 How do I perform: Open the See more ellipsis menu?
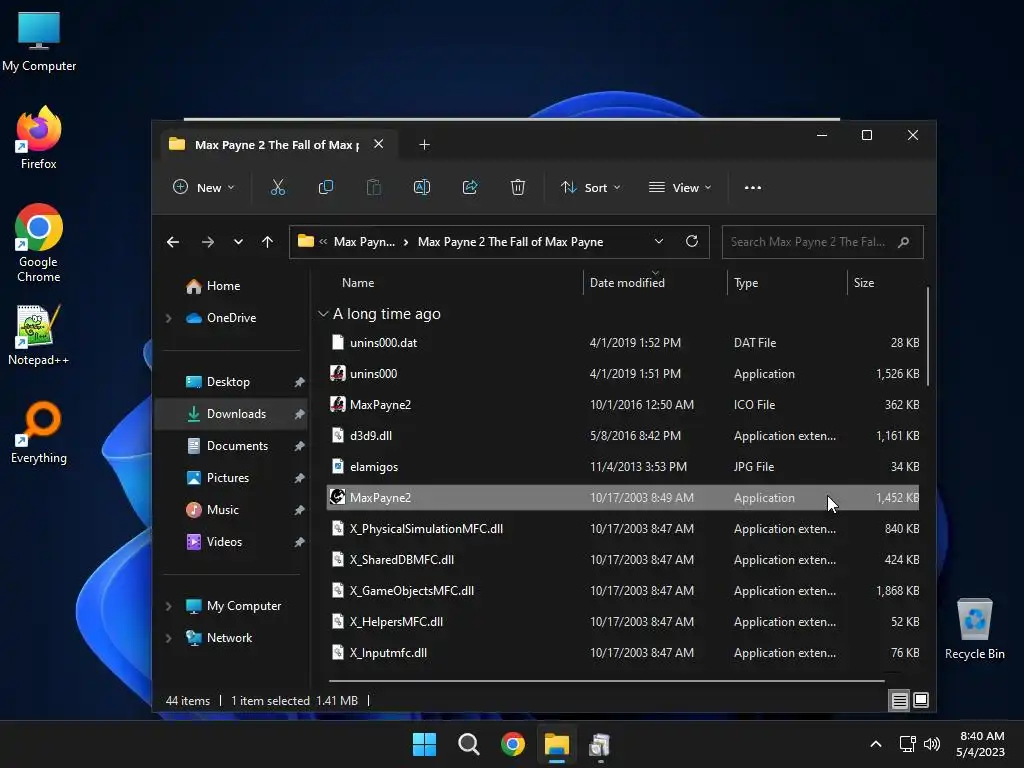click(752, 187)
